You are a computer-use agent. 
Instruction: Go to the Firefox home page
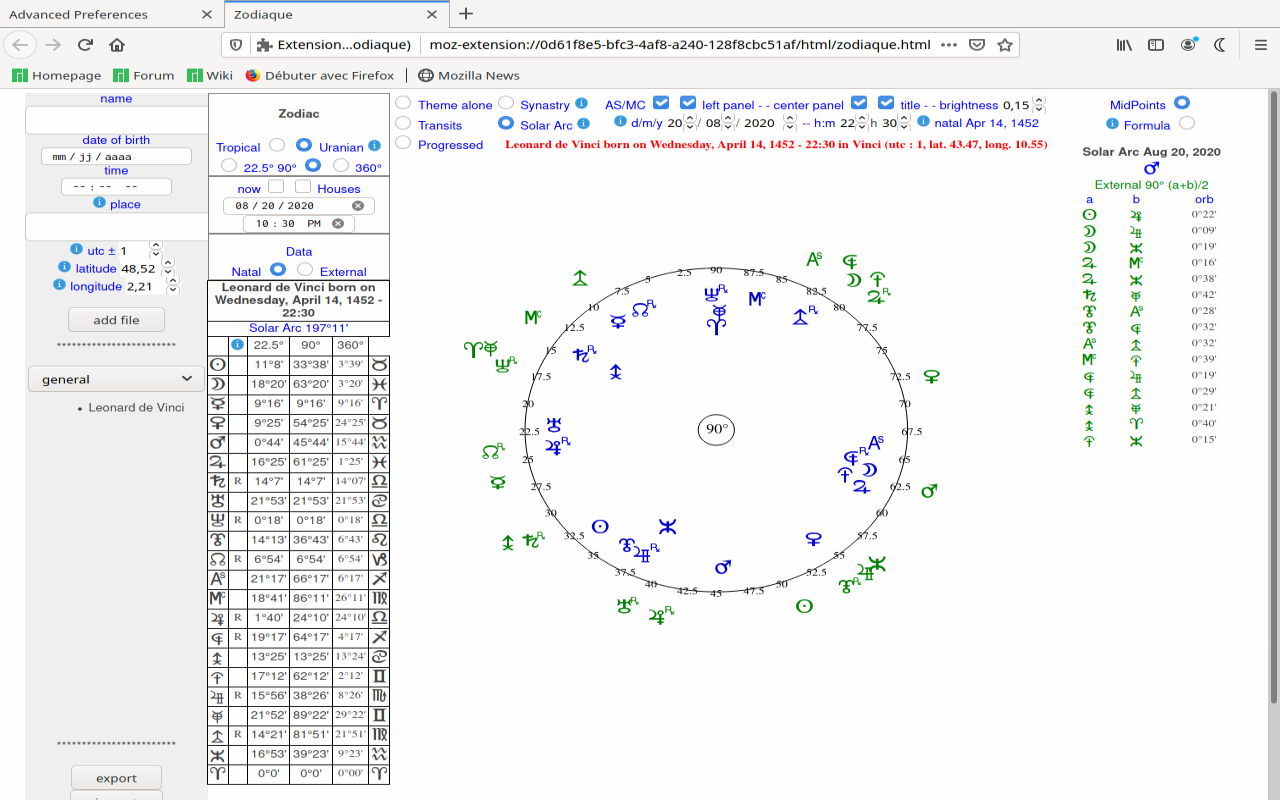click(117, 45)
